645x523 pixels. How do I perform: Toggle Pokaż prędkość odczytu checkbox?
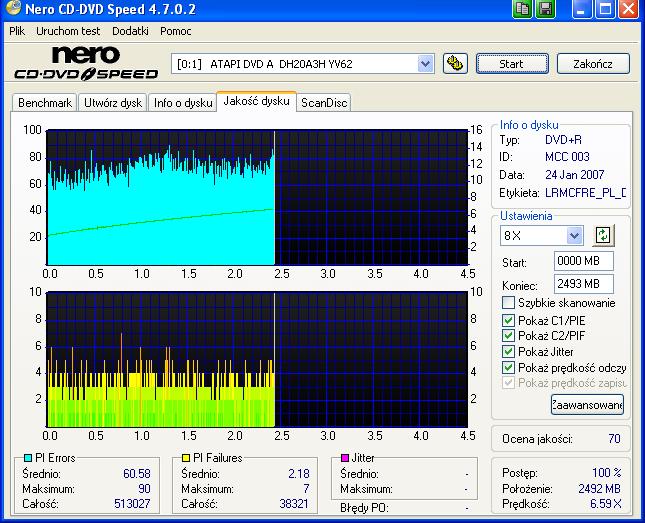508,367
